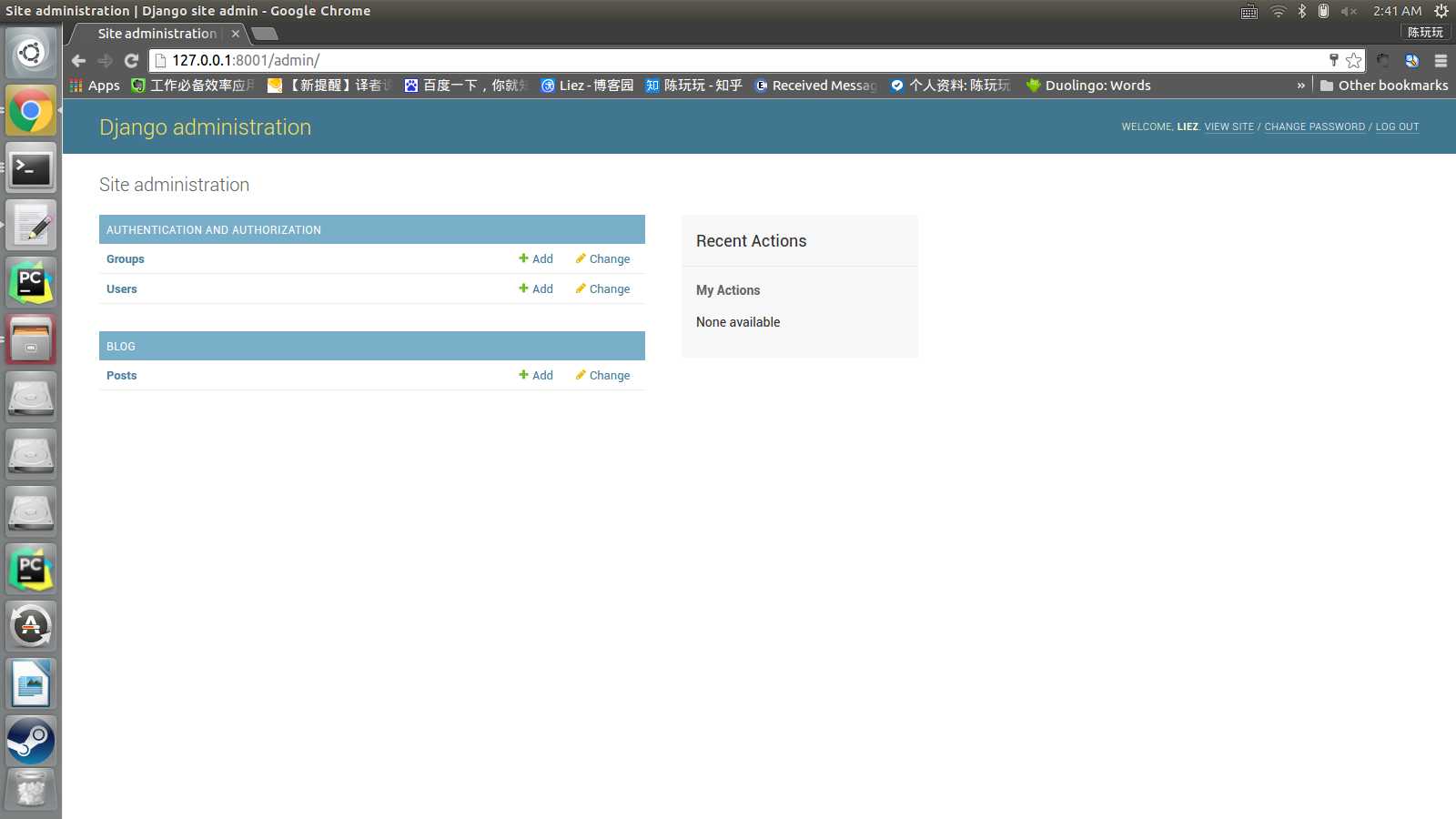Viewport: 1456px width, 819px height.
Task: Open the battery indicator menu
Action: pos(1323,11)
